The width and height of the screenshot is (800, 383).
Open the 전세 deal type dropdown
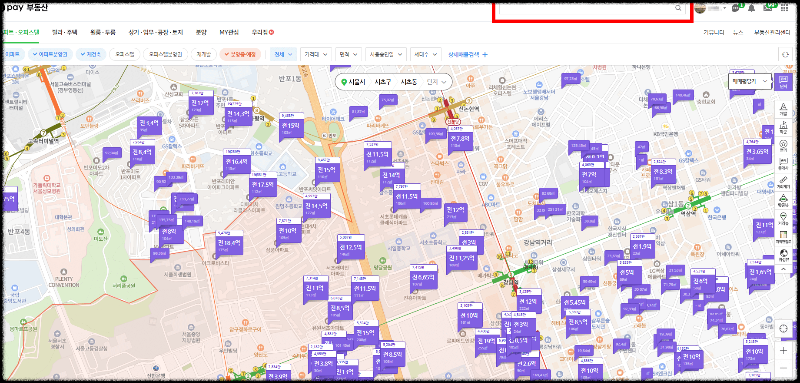point(283,54)
